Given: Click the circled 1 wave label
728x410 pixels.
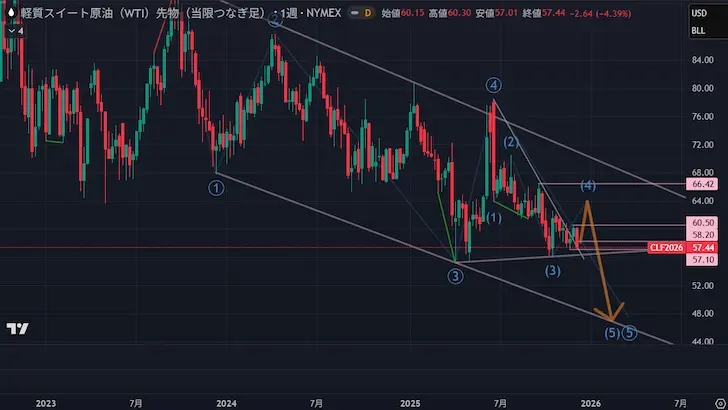Looking at the screenshot, I should point(217,186).
